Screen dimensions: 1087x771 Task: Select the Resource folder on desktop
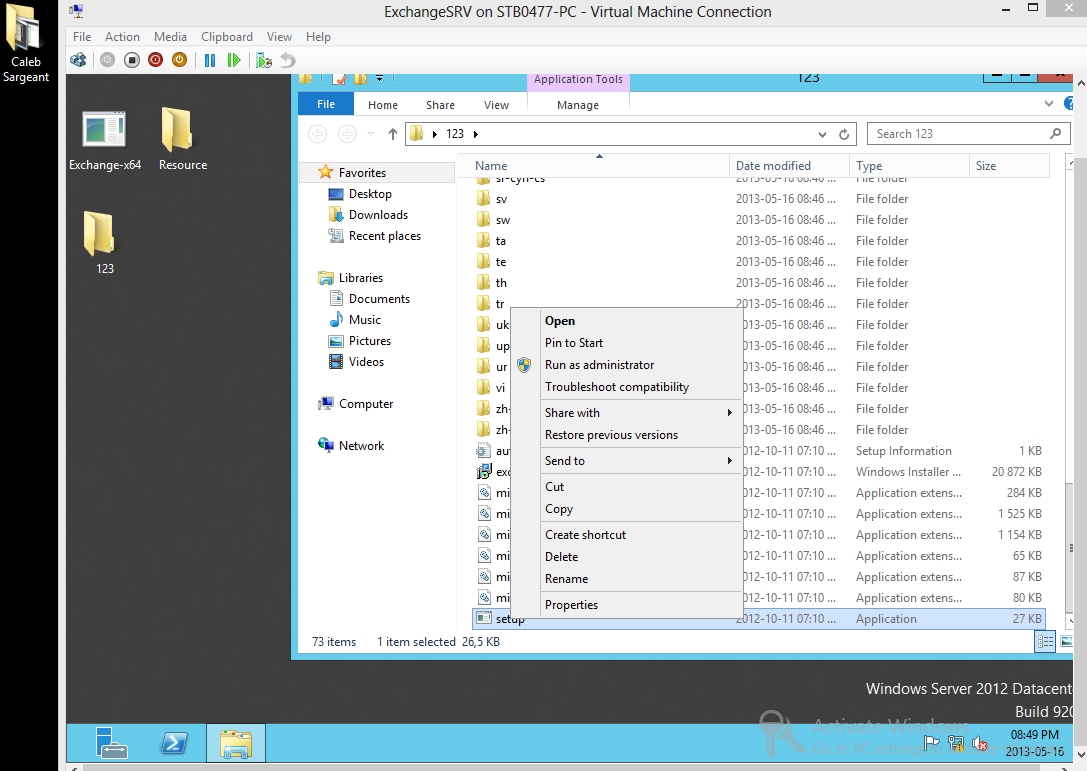182,141
